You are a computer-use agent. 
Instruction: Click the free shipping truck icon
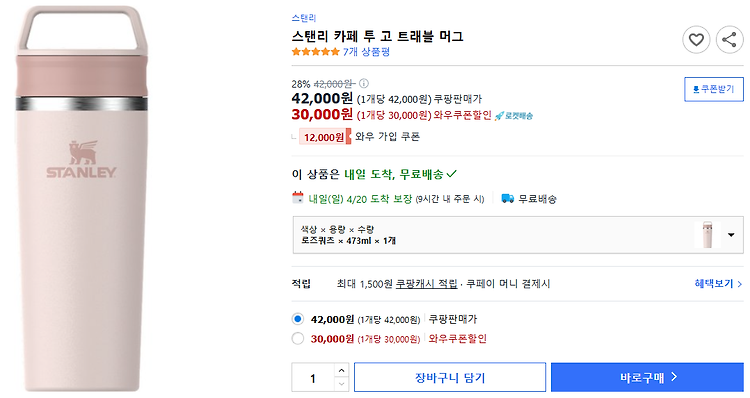(507, 198)
